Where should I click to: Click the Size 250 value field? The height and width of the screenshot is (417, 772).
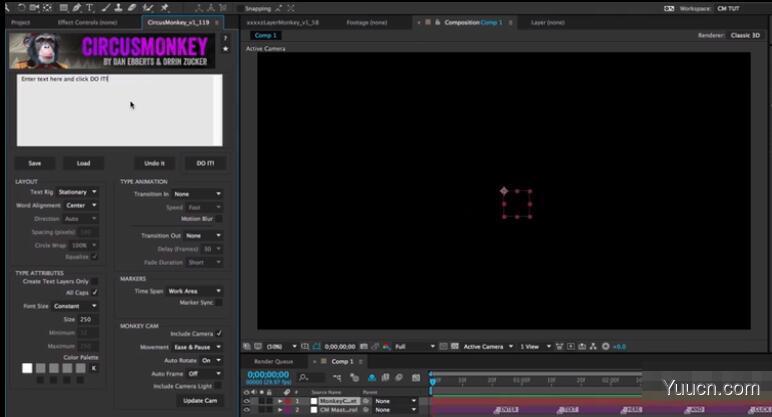[87, 320]
